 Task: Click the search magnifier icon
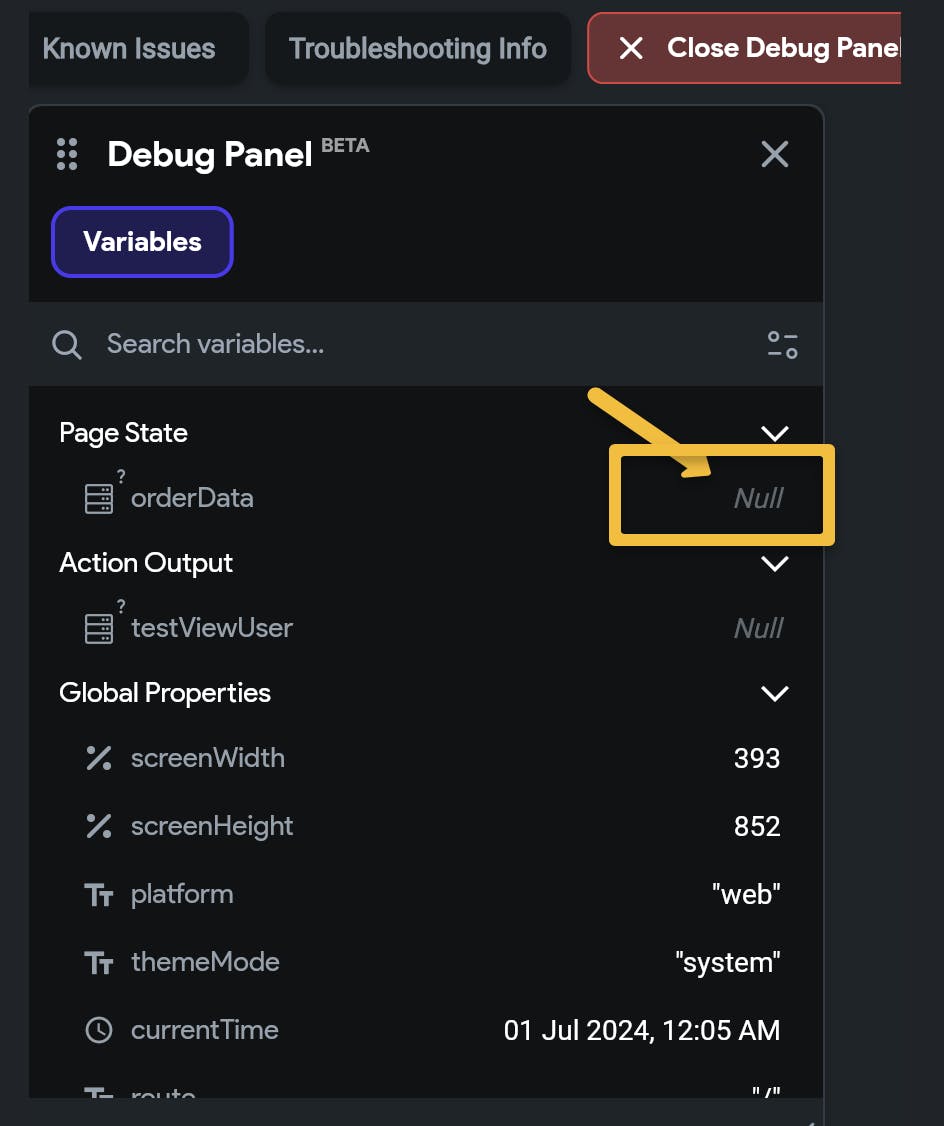[x=67, y=345]
